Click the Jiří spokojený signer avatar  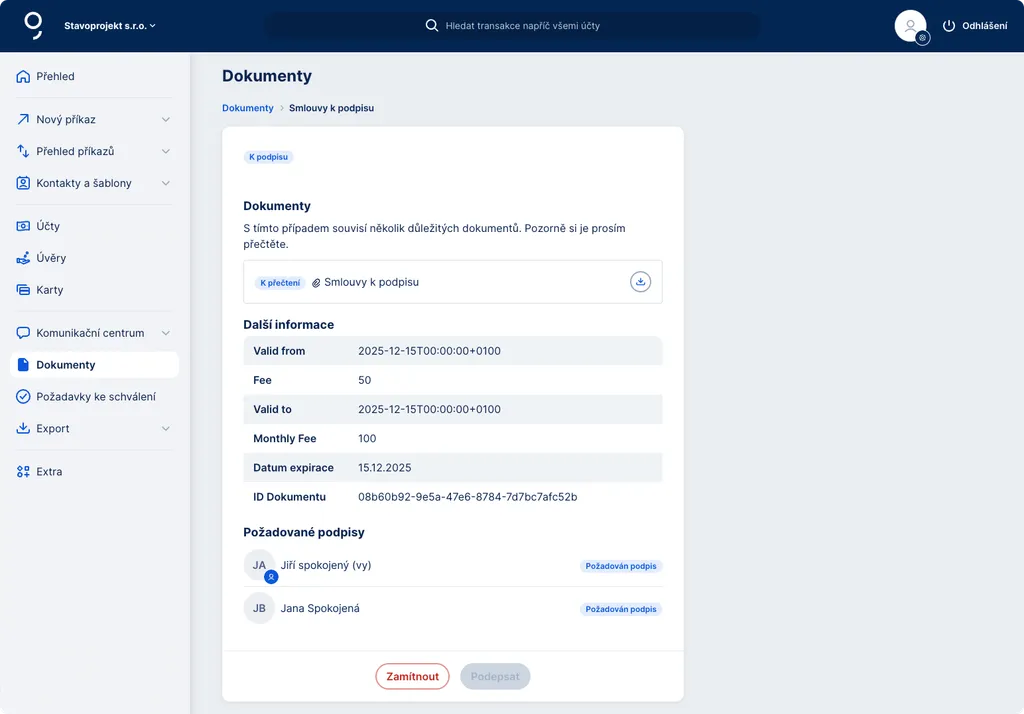coord(259,565)
